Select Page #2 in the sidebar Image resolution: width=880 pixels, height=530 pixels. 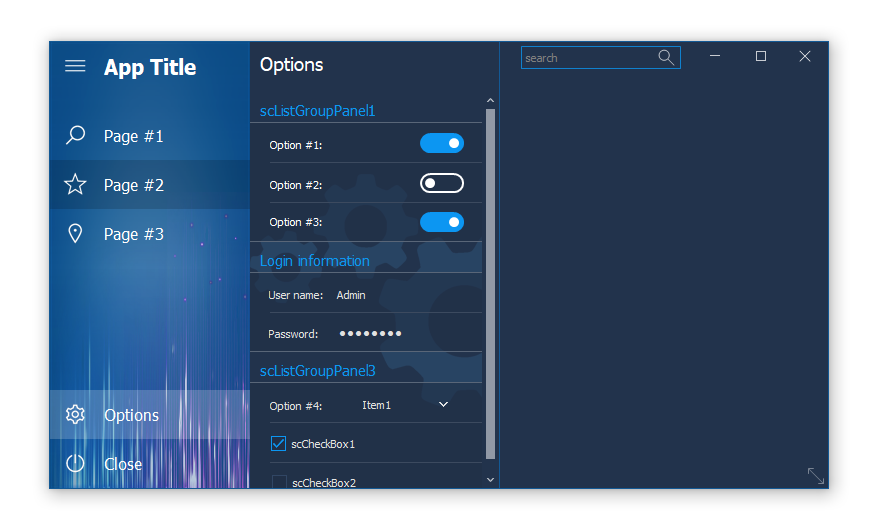click(149, 185)
